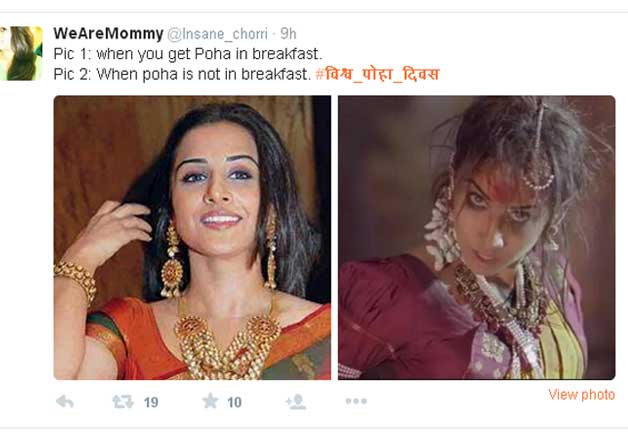The image size is (628, 441).
Task: Open the tweet permalink via 9h timestamp
Action: click(288, 34)
